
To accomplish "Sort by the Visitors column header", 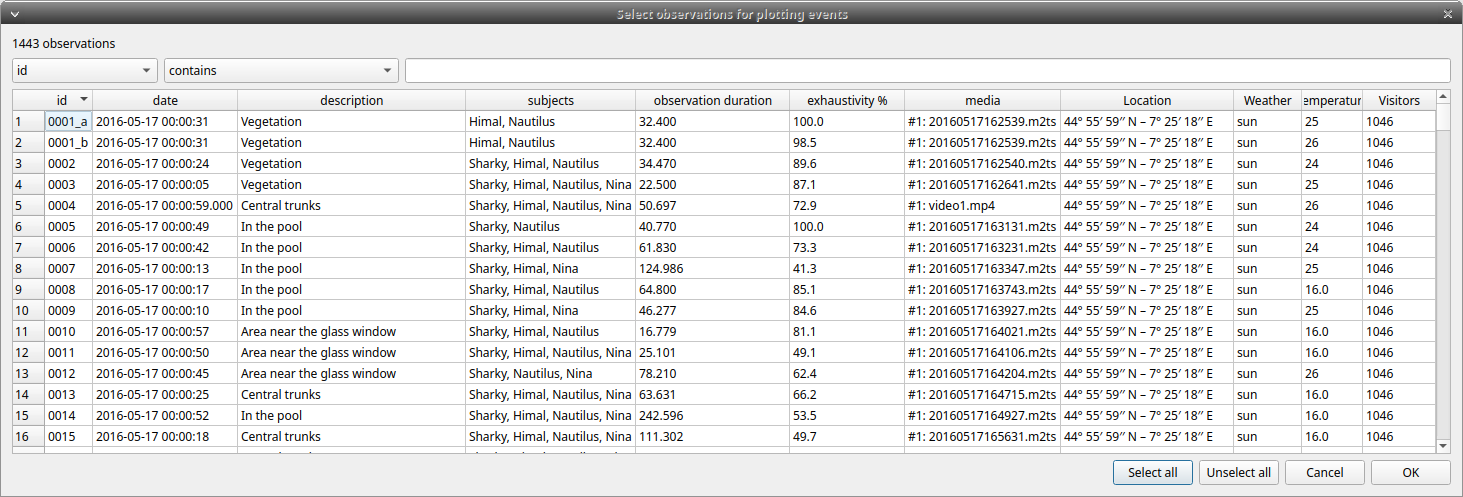I will click(x=1398, y=100).
